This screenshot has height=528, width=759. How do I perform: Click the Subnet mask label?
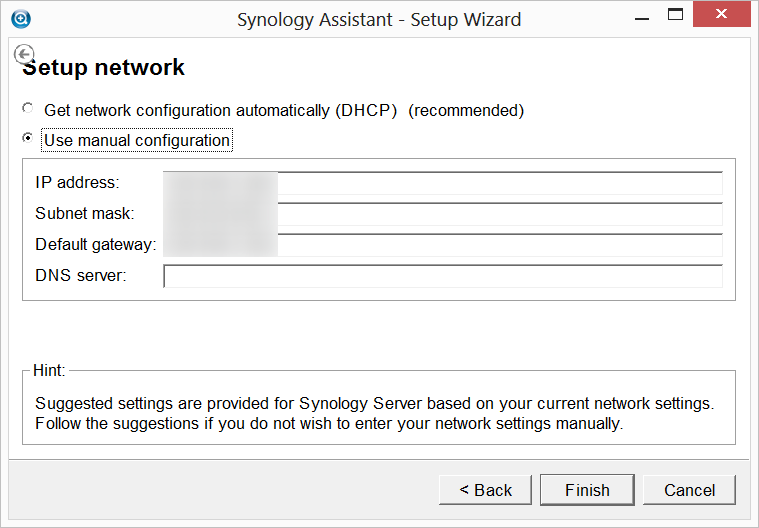coord(85,213)
